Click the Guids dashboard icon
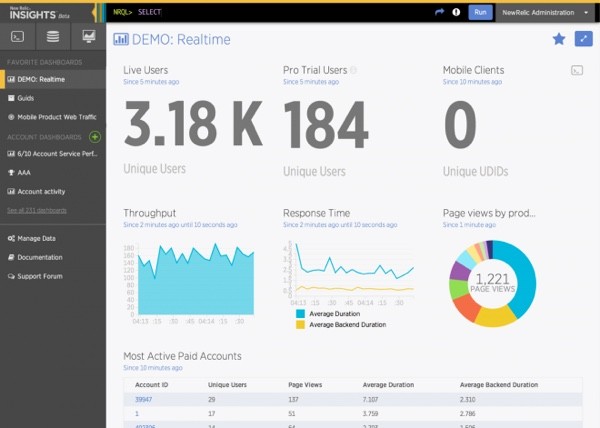This screenshot has height=428, width=600. tap(11, 98)
